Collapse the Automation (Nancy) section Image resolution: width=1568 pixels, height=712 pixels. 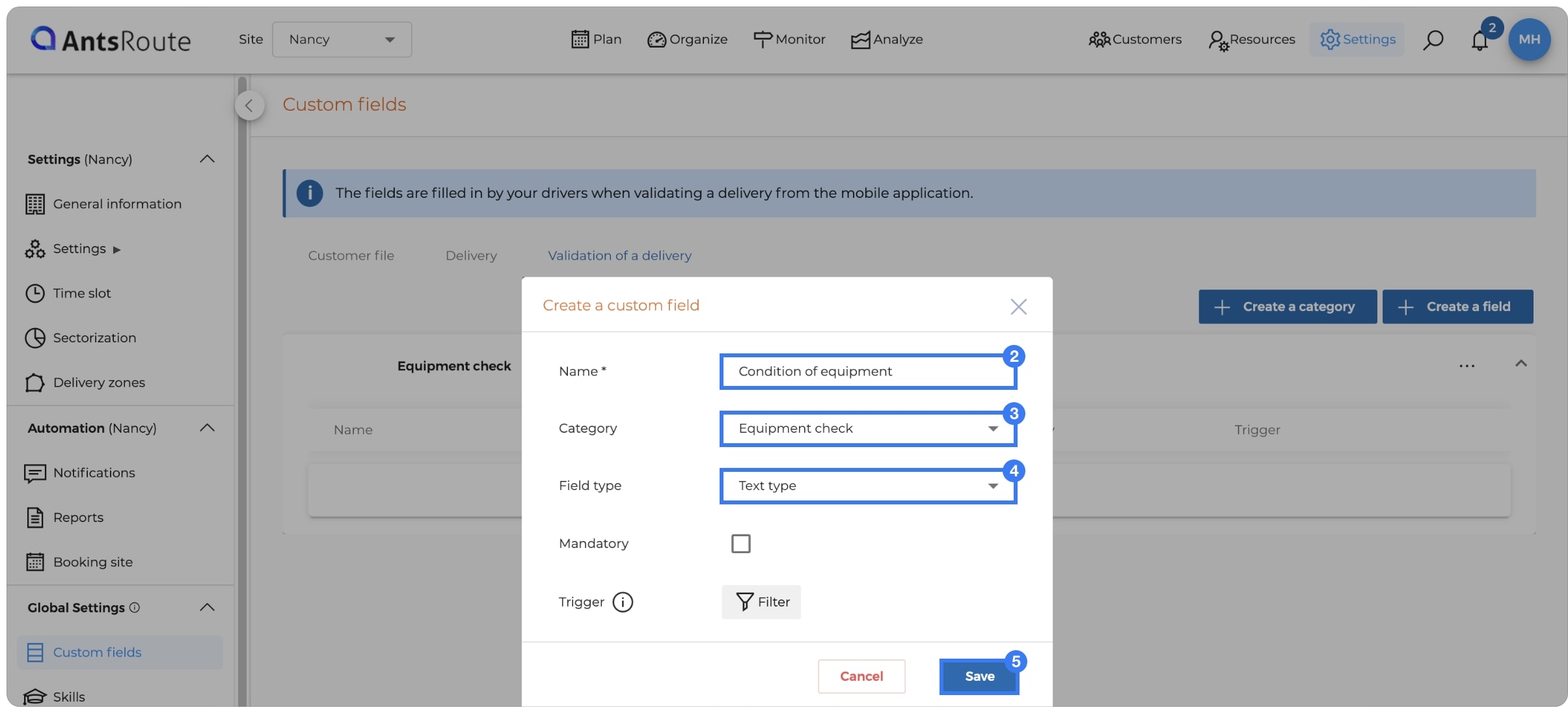click(207, 428)
